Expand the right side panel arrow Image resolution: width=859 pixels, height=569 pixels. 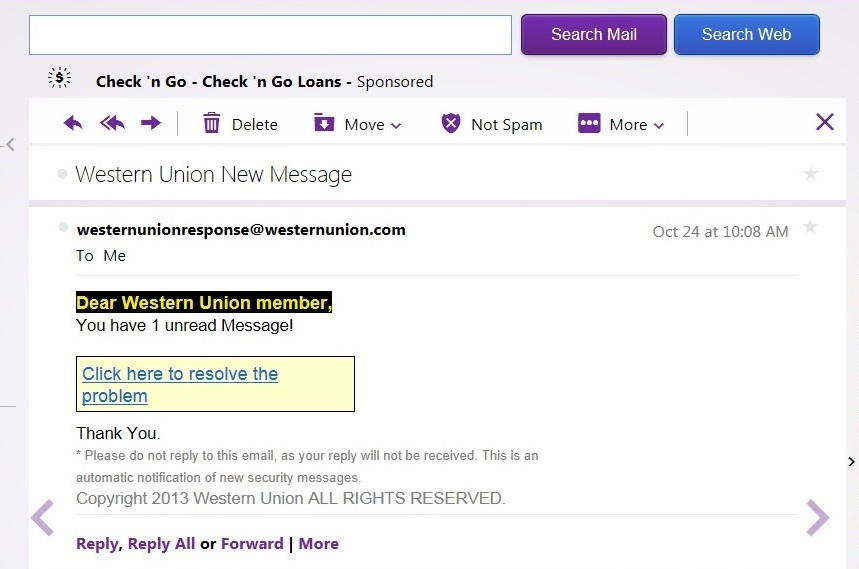851,462
